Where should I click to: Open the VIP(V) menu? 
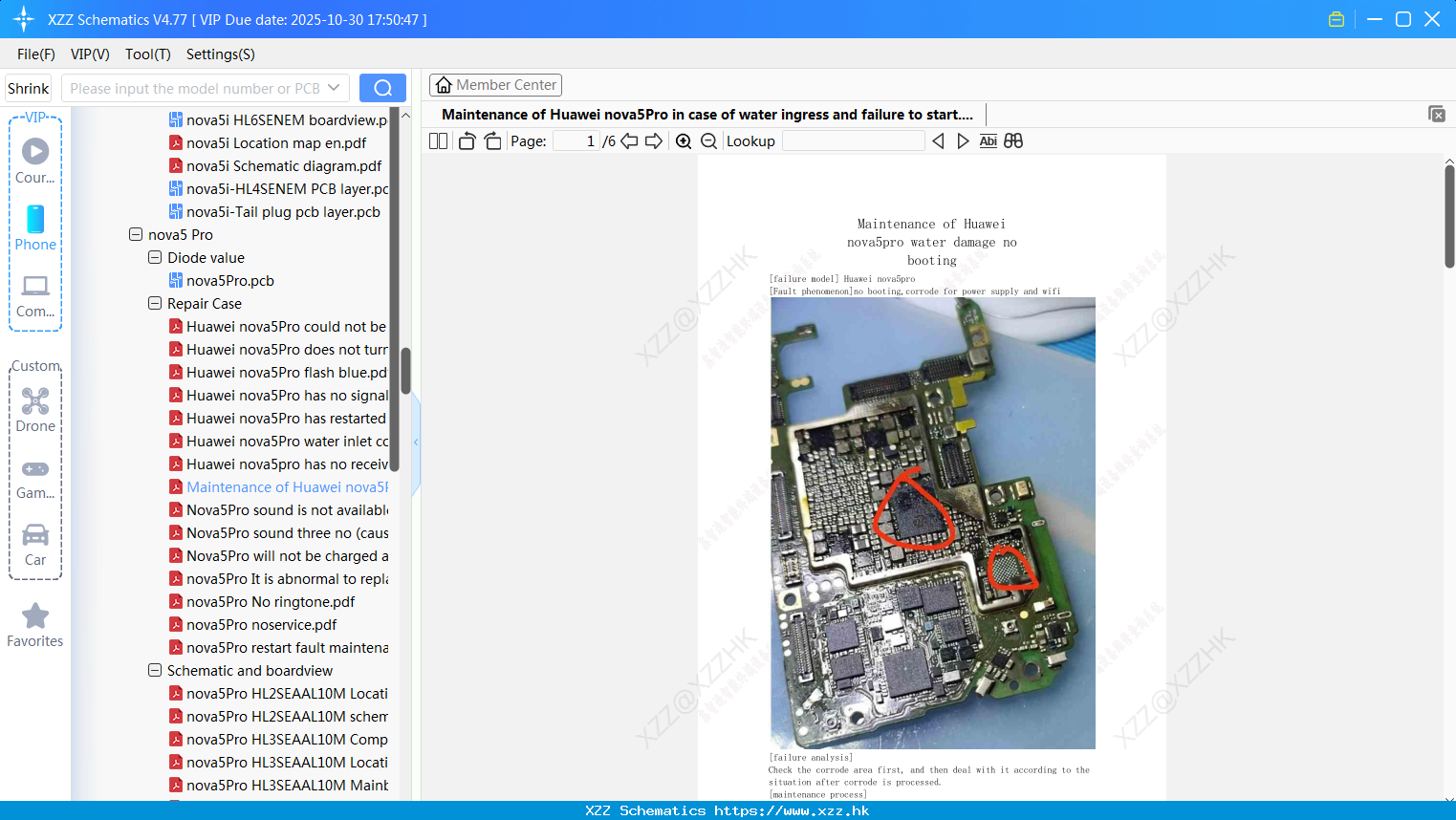pyautogui.click(x=90, y=54)
